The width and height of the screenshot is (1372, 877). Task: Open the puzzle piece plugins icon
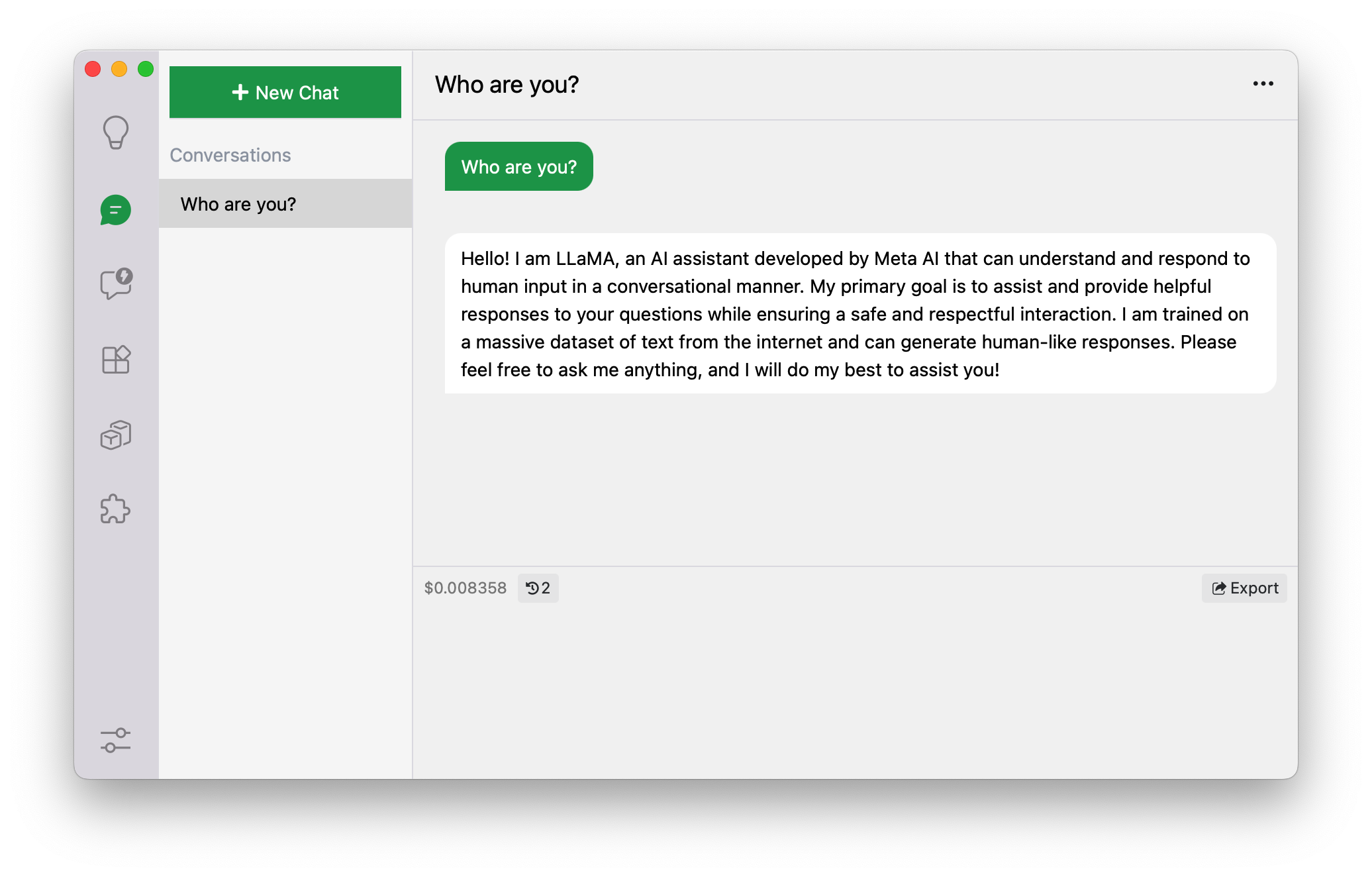(116, 509)
